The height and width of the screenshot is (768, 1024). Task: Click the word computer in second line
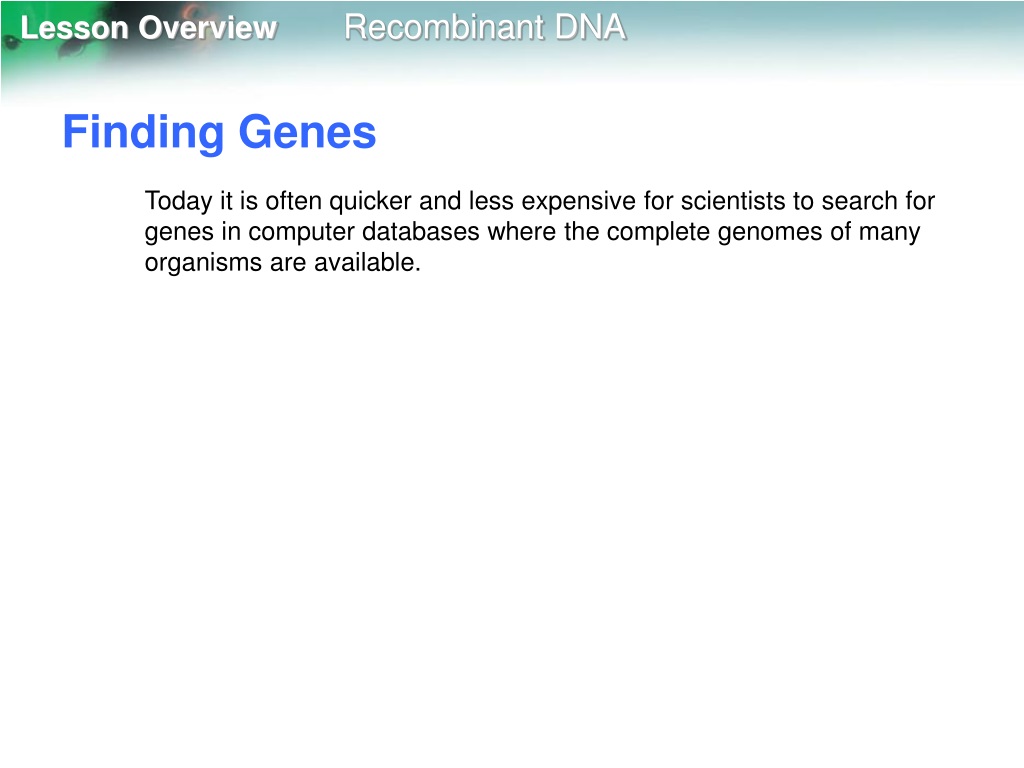click(301, 232)
